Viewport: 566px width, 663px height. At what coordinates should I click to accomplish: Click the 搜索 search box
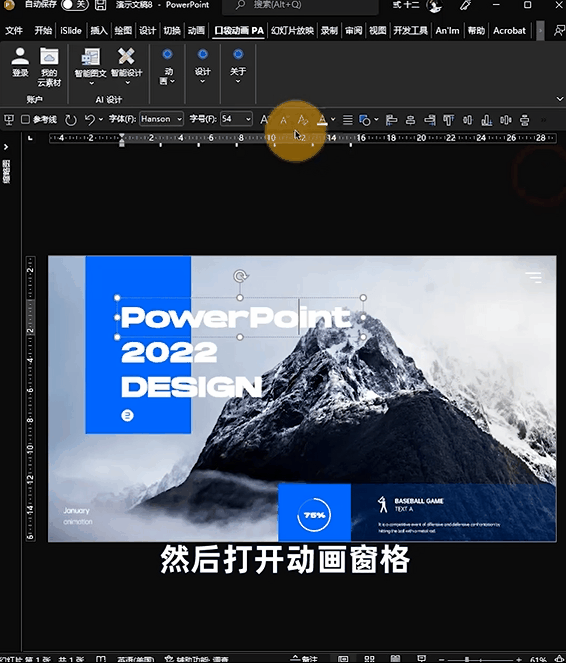(x=300, y=5)
